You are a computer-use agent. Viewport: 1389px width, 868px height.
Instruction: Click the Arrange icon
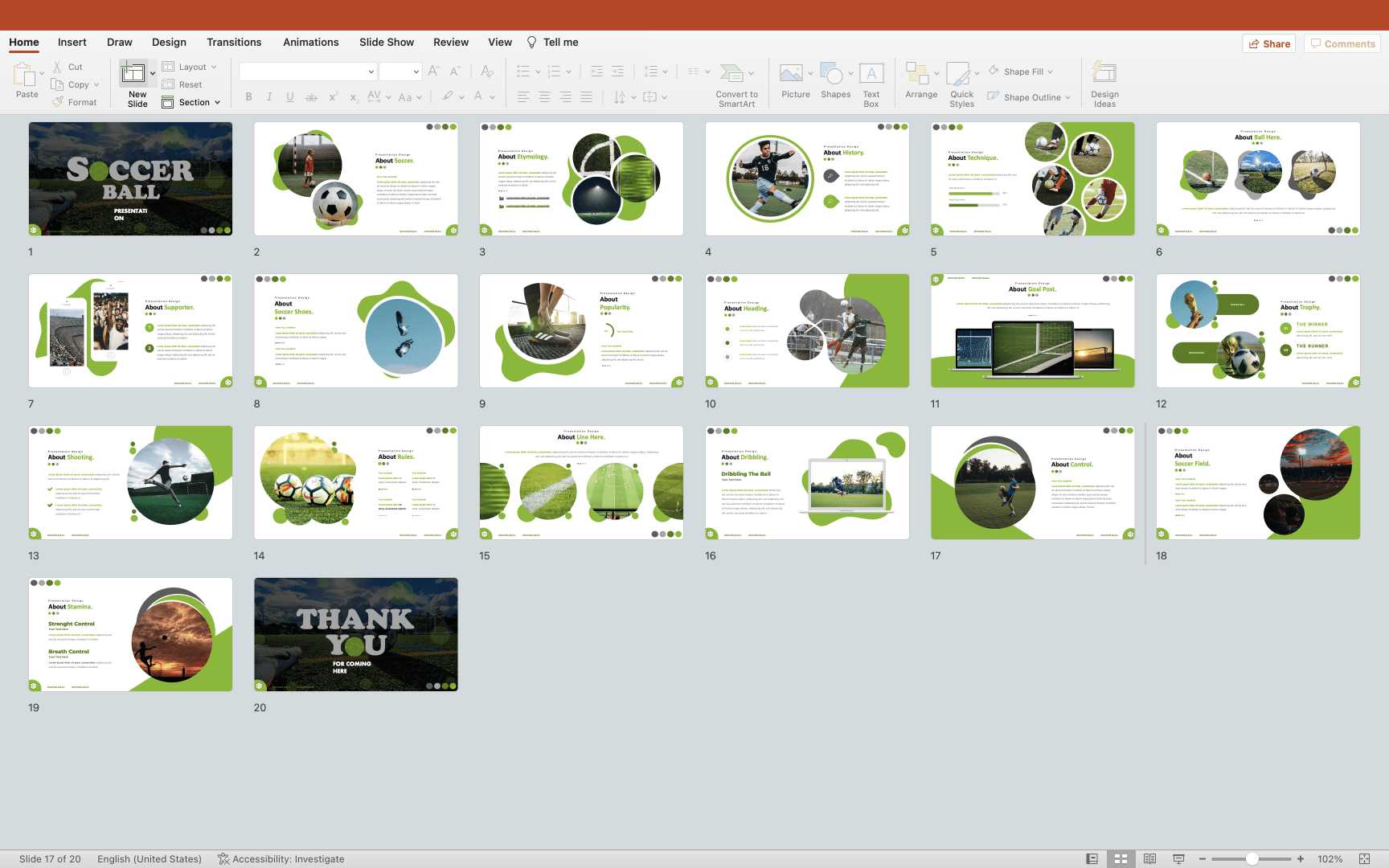(x=917, y=75)
